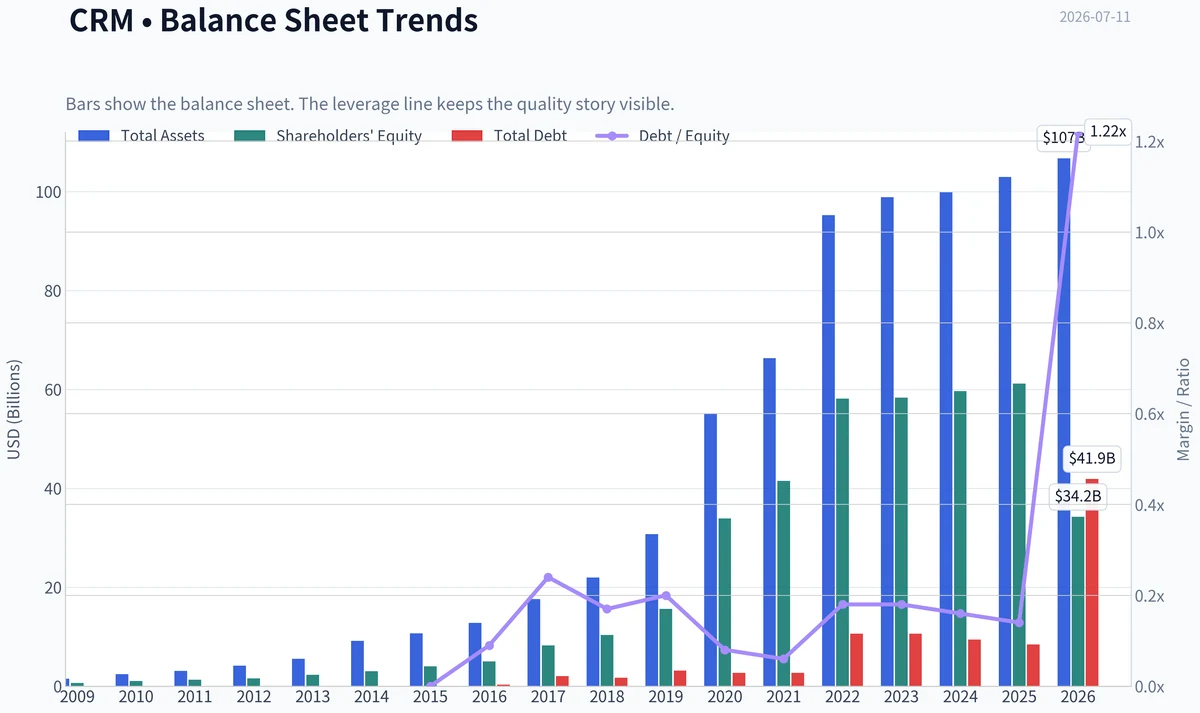Click the 0.0x tick on the ratio axis

(1151, 687)
